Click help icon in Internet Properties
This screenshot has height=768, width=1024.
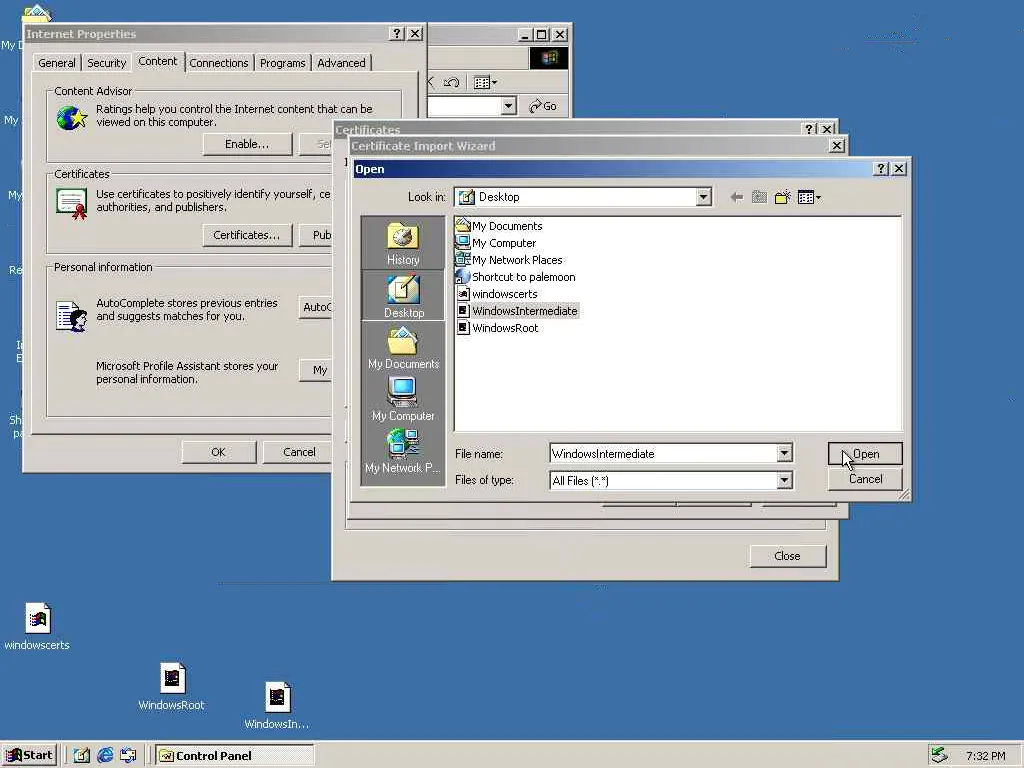point(396,33)
